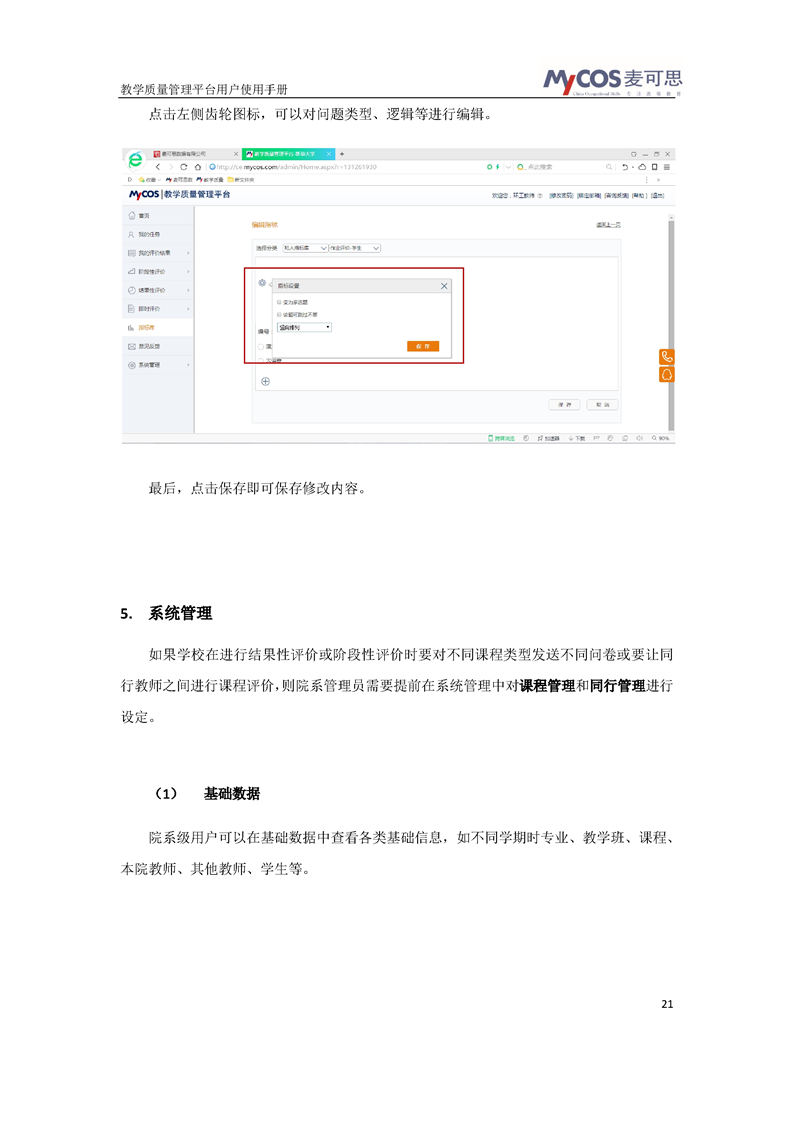The height and width of the screenshot is (1122, 793).
Task: Click the gear settings icon beside the question
Action: tap(262, 283)
